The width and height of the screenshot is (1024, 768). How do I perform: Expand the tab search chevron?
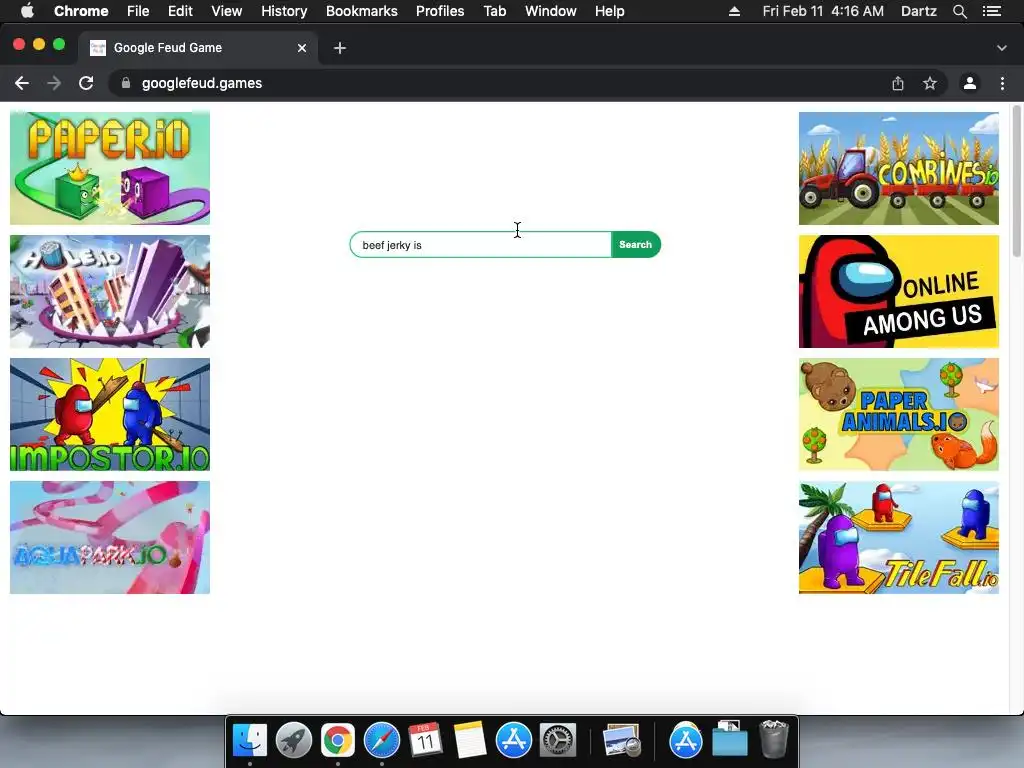[x=1002, y=48]
